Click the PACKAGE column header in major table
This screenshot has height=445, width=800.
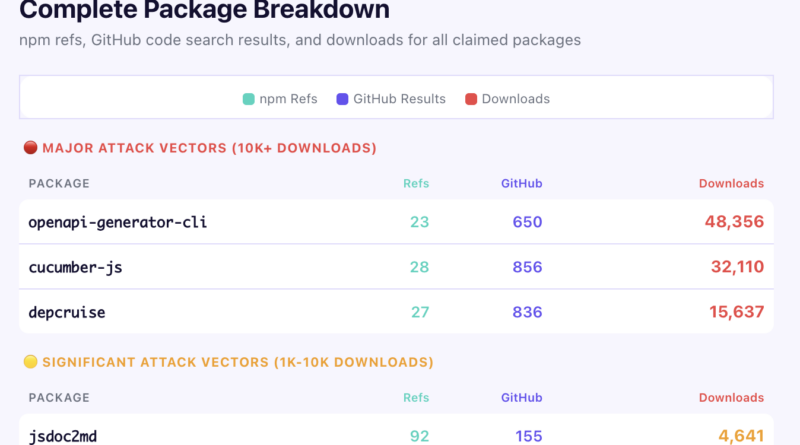(59, 184)
